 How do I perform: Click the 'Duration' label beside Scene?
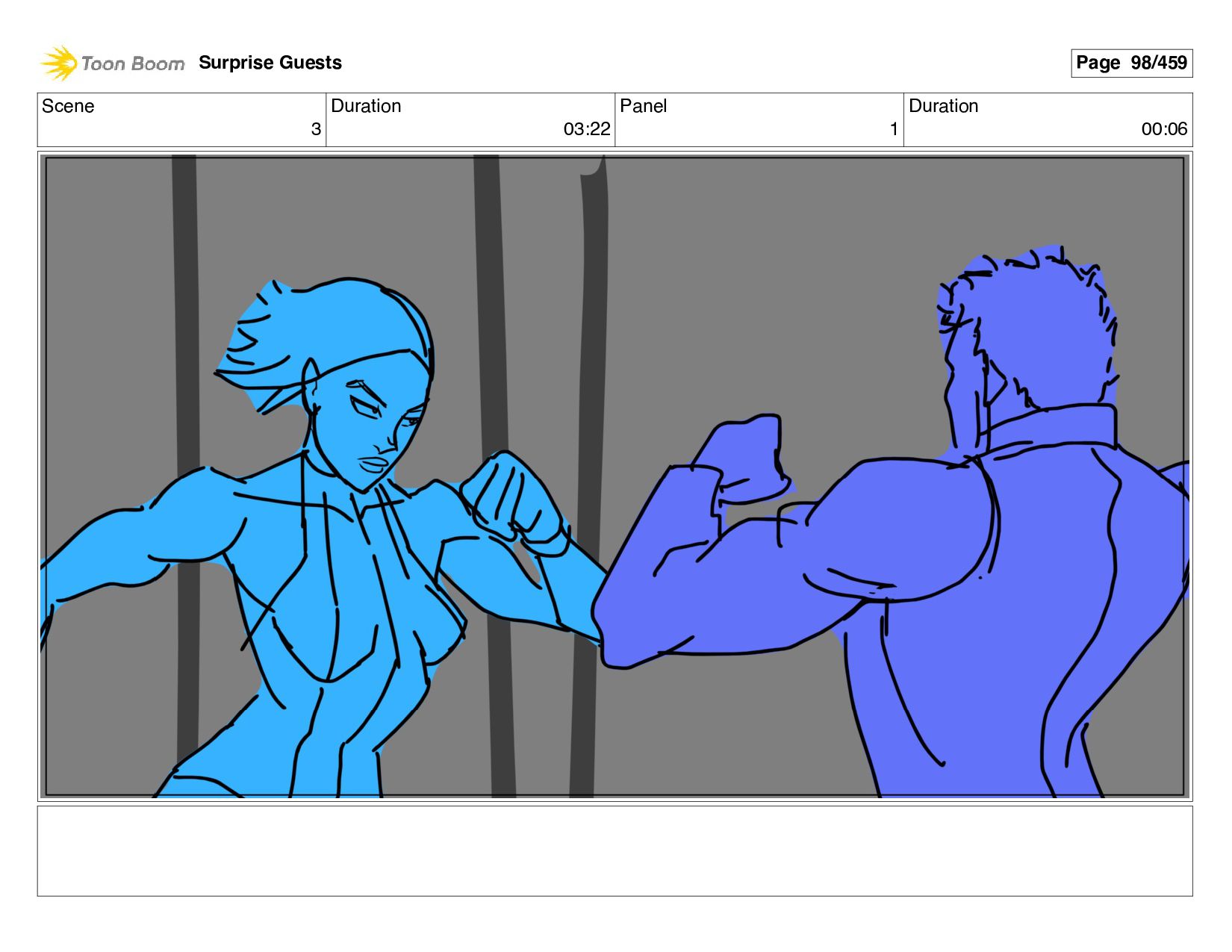pyautogui.click(x=366, y=106)
